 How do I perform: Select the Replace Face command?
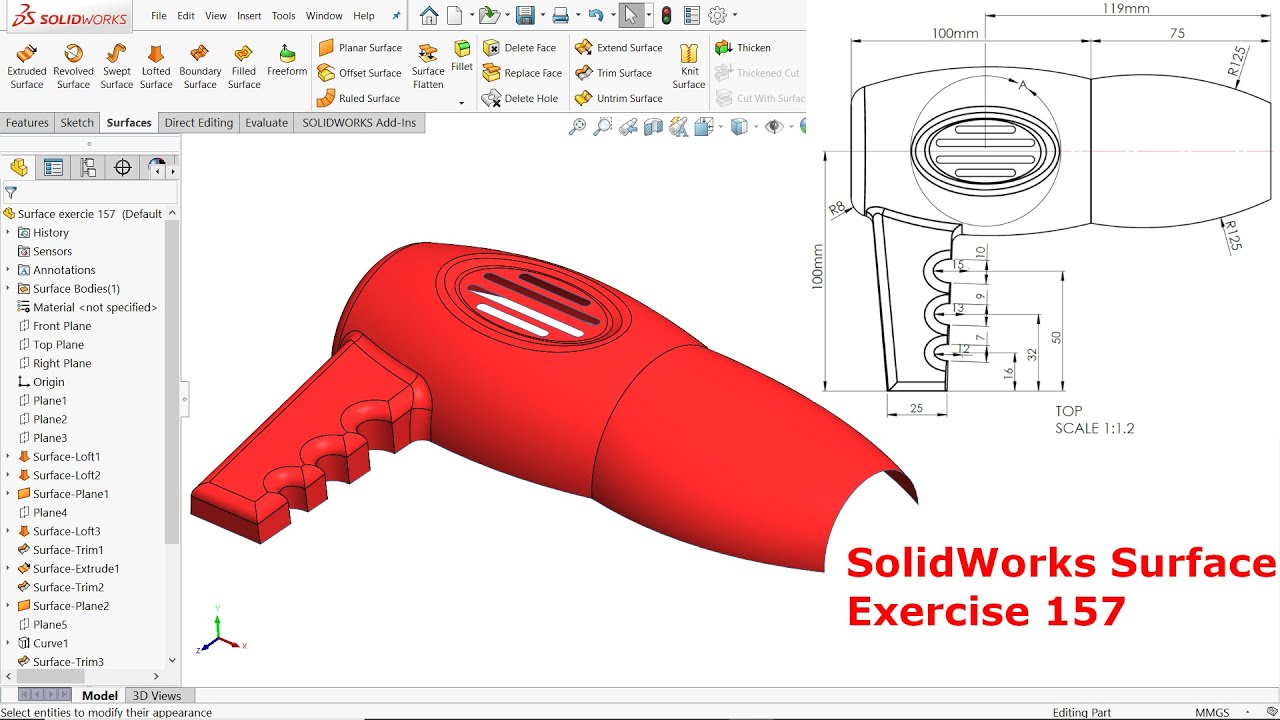pos(522,73)
